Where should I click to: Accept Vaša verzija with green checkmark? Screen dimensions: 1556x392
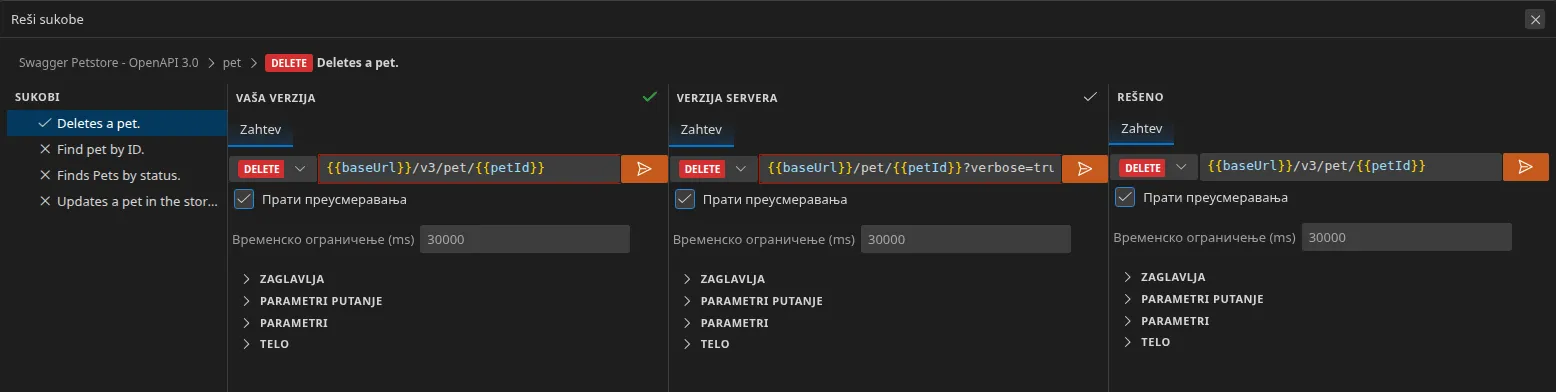coord(650,97)
